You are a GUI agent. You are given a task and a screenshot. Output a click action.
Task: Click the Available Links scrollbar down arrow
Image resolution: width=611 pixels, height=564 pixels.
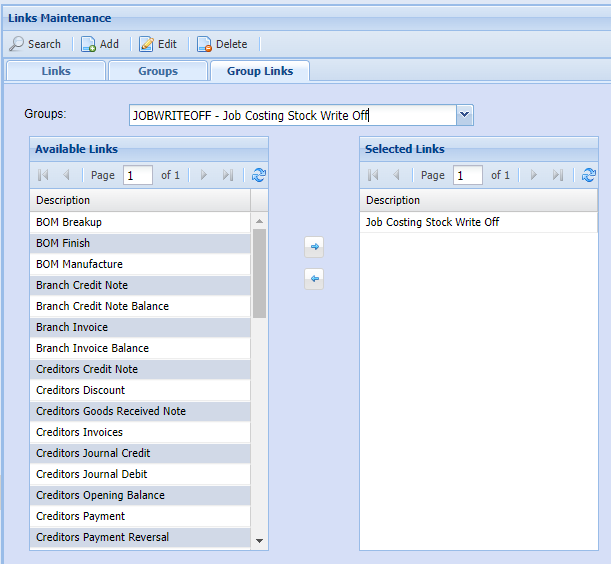pos(260,541)
